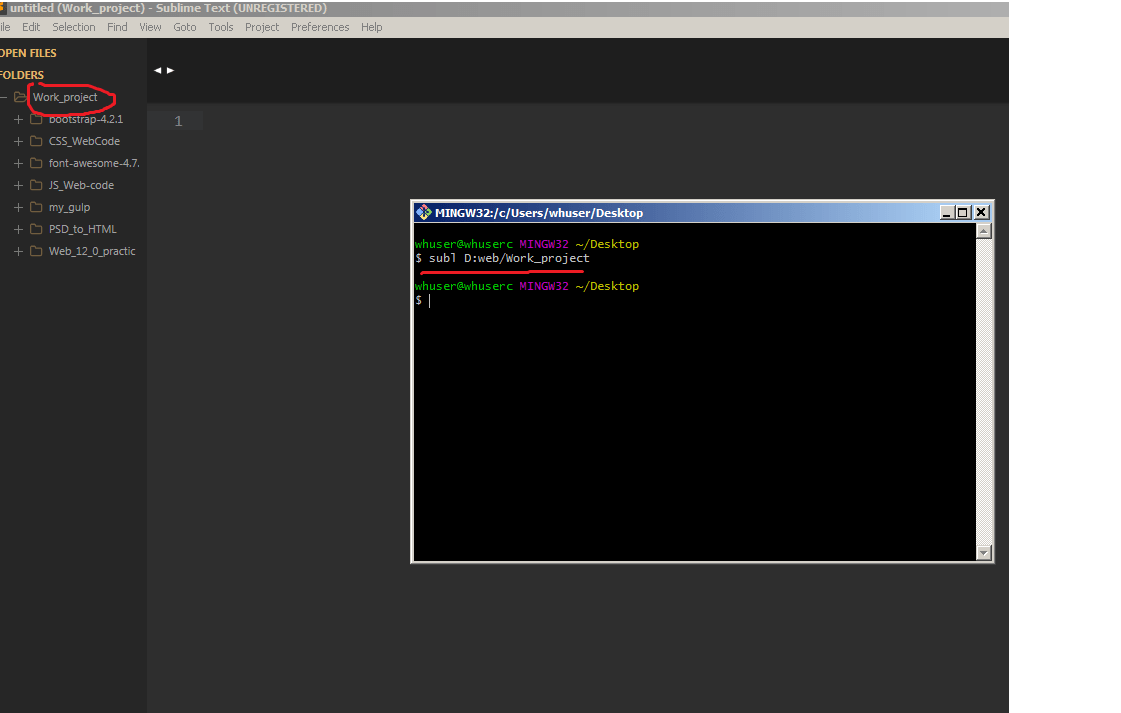
Task: Open the Goto menu
Action: tap(184, 27)
